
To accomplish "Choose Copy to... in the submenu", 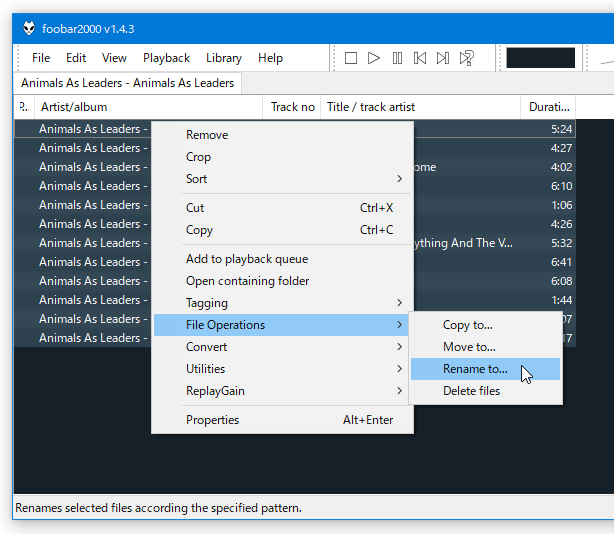I will [486, 325].
